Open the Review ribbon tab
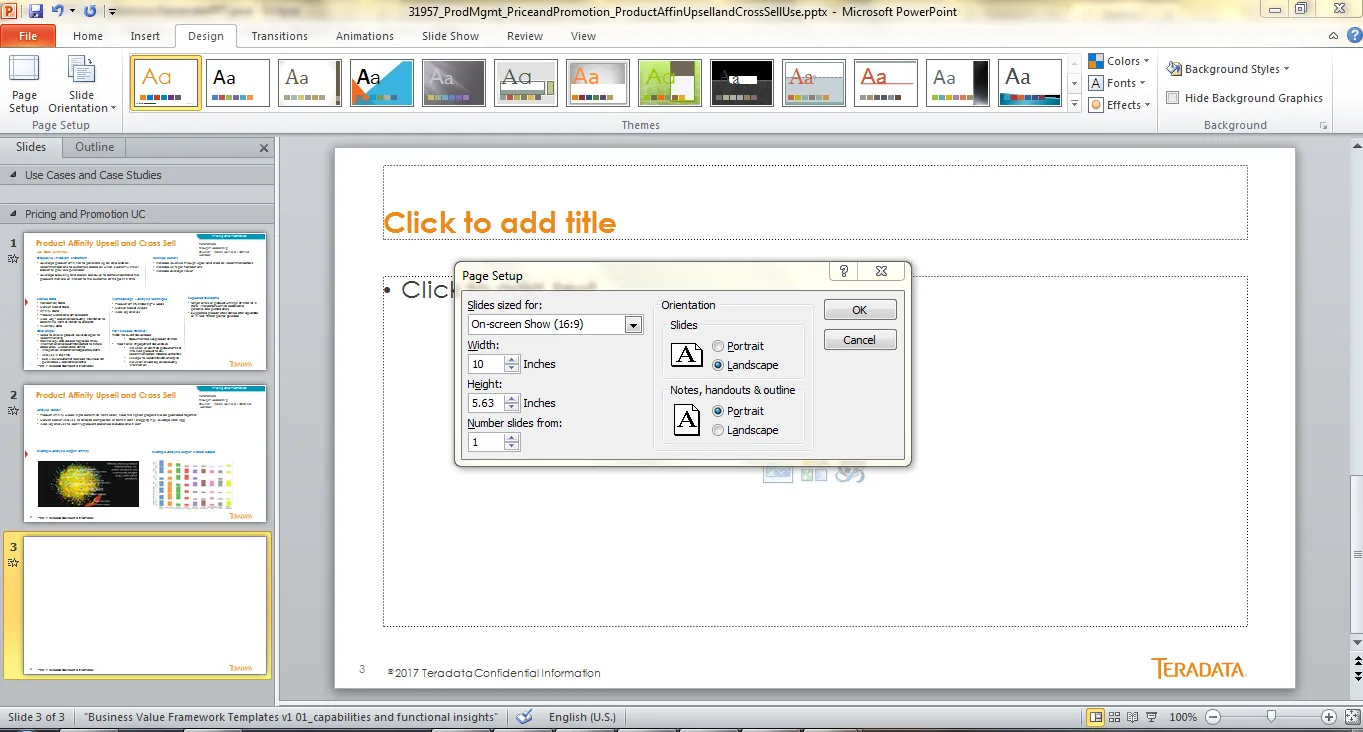Screen dimensions: 1363x732 pyautogui.click(x=525, y=36)
